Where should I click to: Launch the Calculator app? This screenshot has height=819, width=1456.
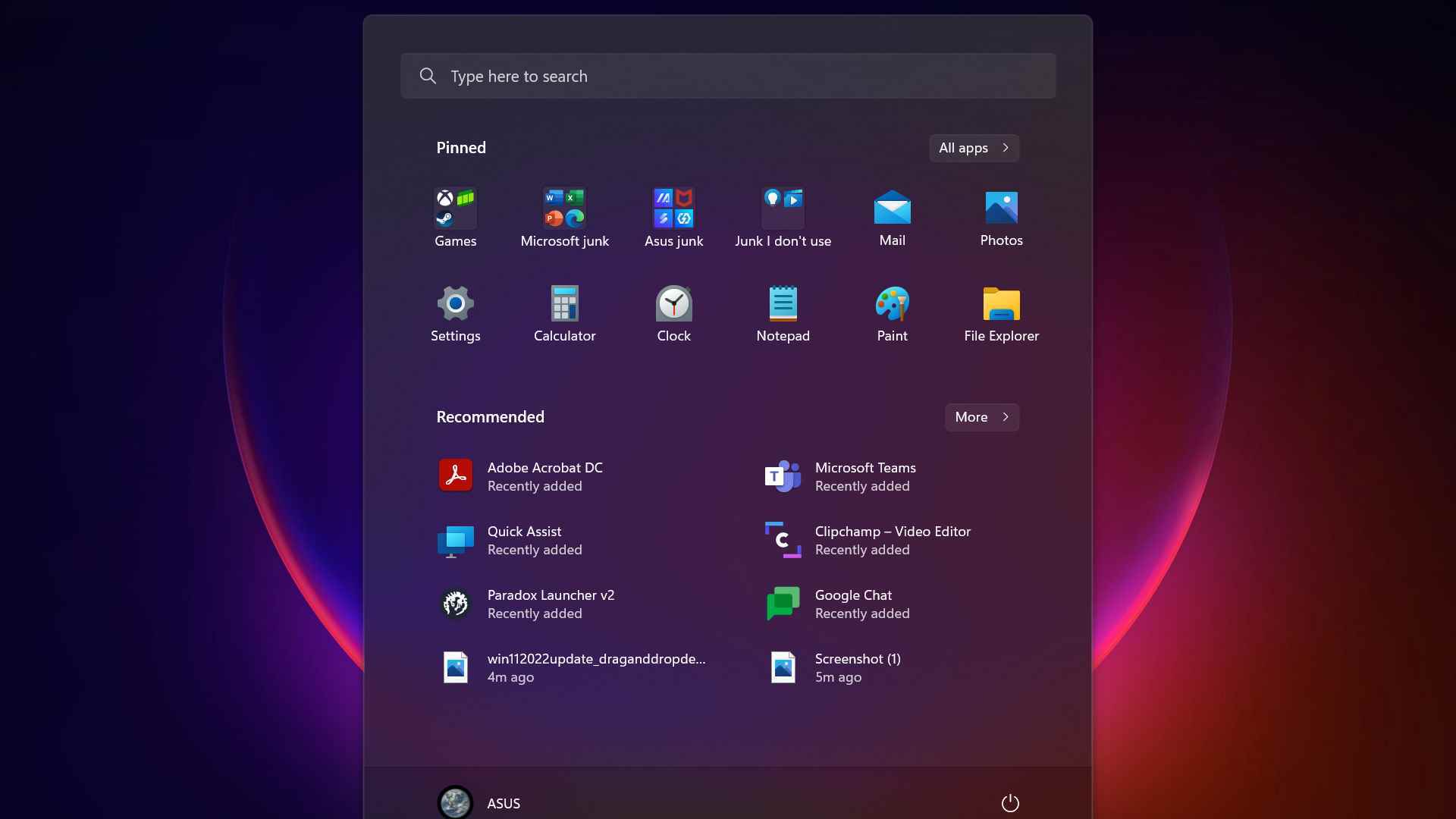pos(564,314)
